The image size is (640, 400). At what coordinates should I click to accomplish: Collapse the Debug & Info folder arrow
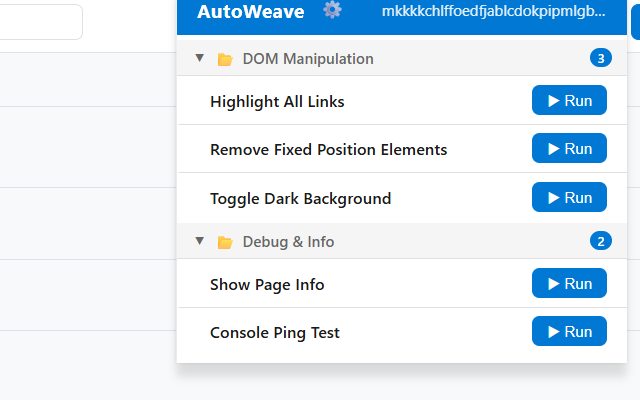(200, 241)
